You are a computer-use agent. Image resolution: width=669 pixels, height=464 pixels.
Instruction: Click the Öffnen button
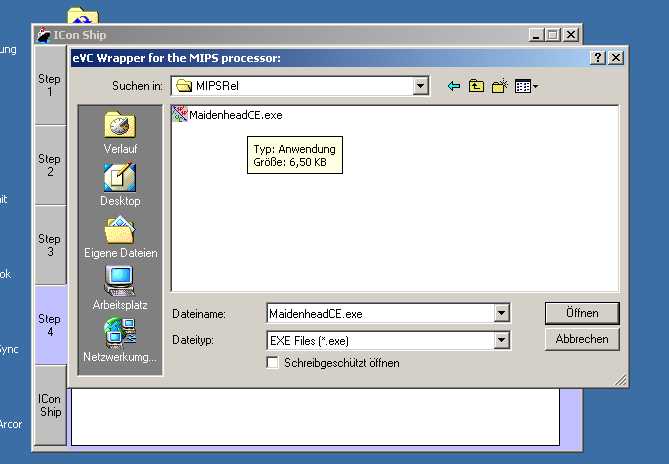point(582,313)
